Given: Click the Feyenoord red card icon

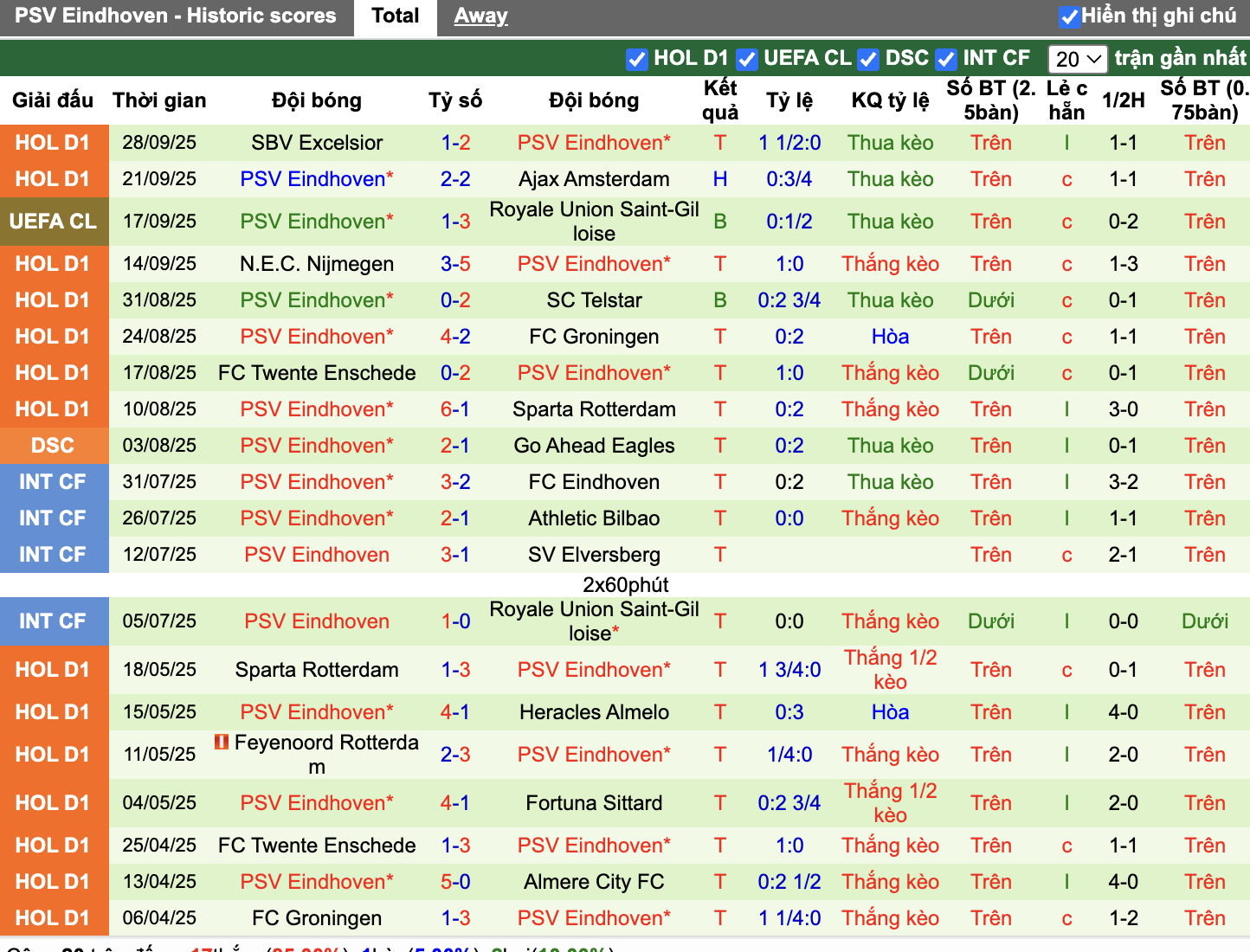Looking at the screenshot, I should coord(222,742).
